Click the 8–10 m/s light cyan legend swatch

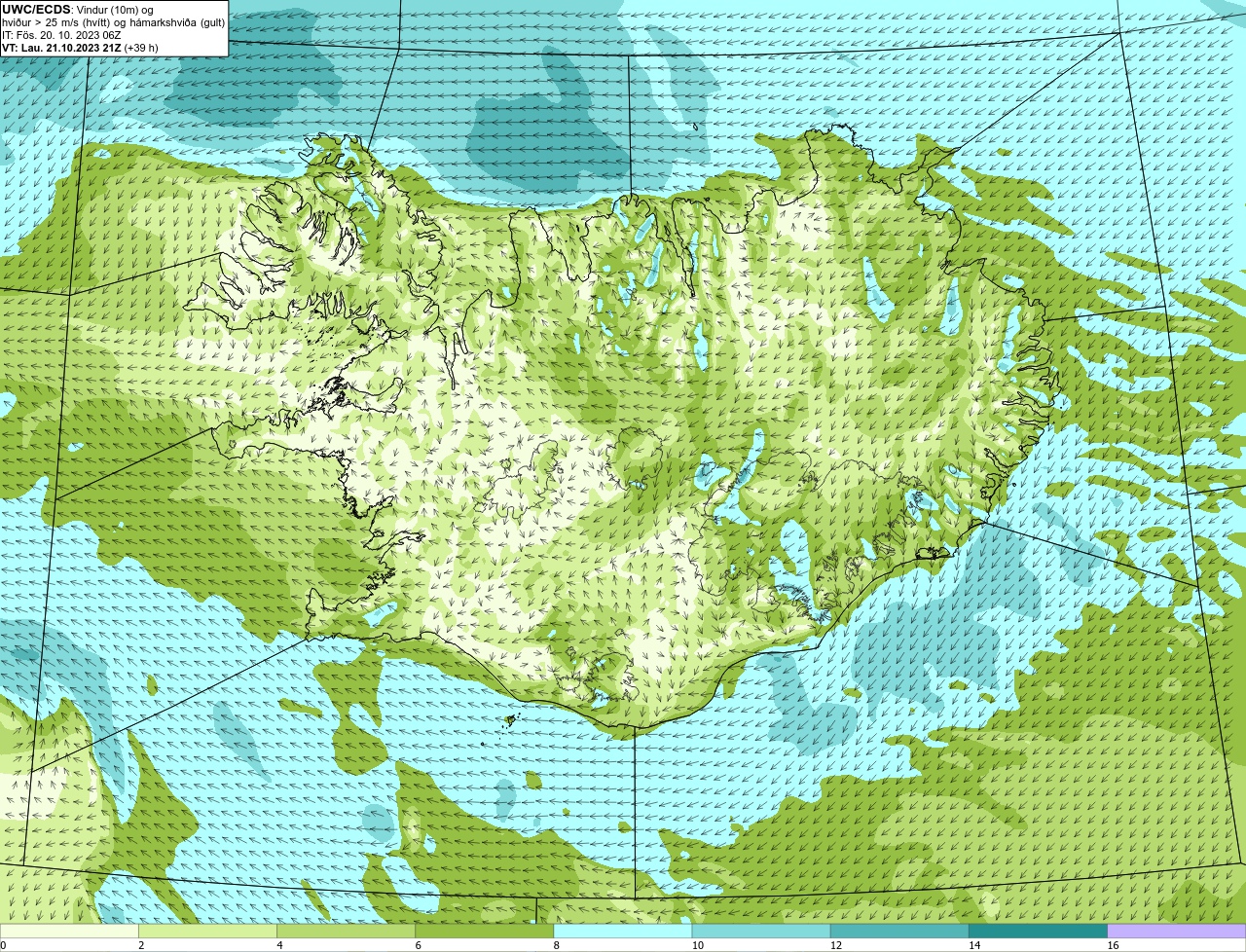[x=623, y=931]
